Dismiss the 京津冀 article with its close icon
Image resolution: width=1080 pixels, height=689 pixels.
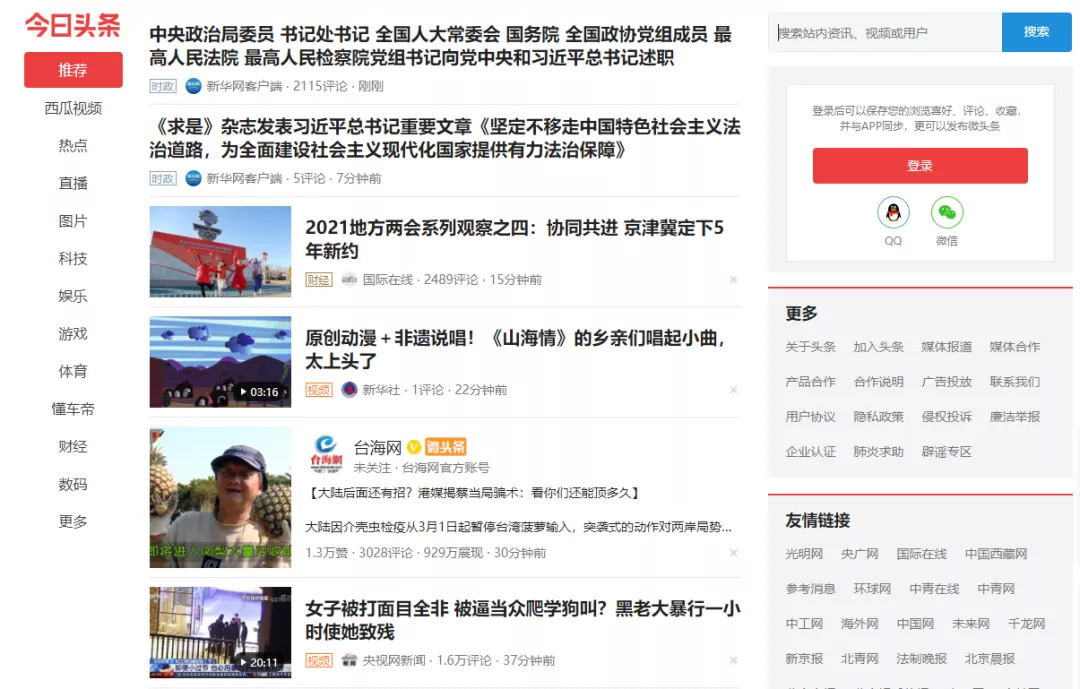(734, 280)
